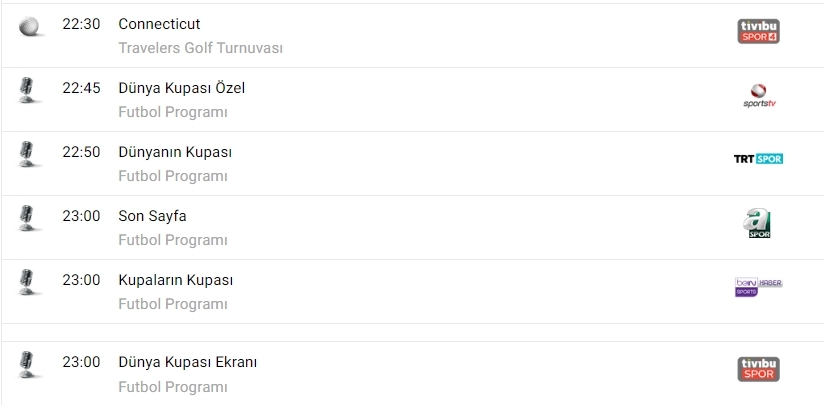Open the Tivibu Spor 4 channel logo
The width and height of the screenshot is (824, 405).
[x=758, y=32]
